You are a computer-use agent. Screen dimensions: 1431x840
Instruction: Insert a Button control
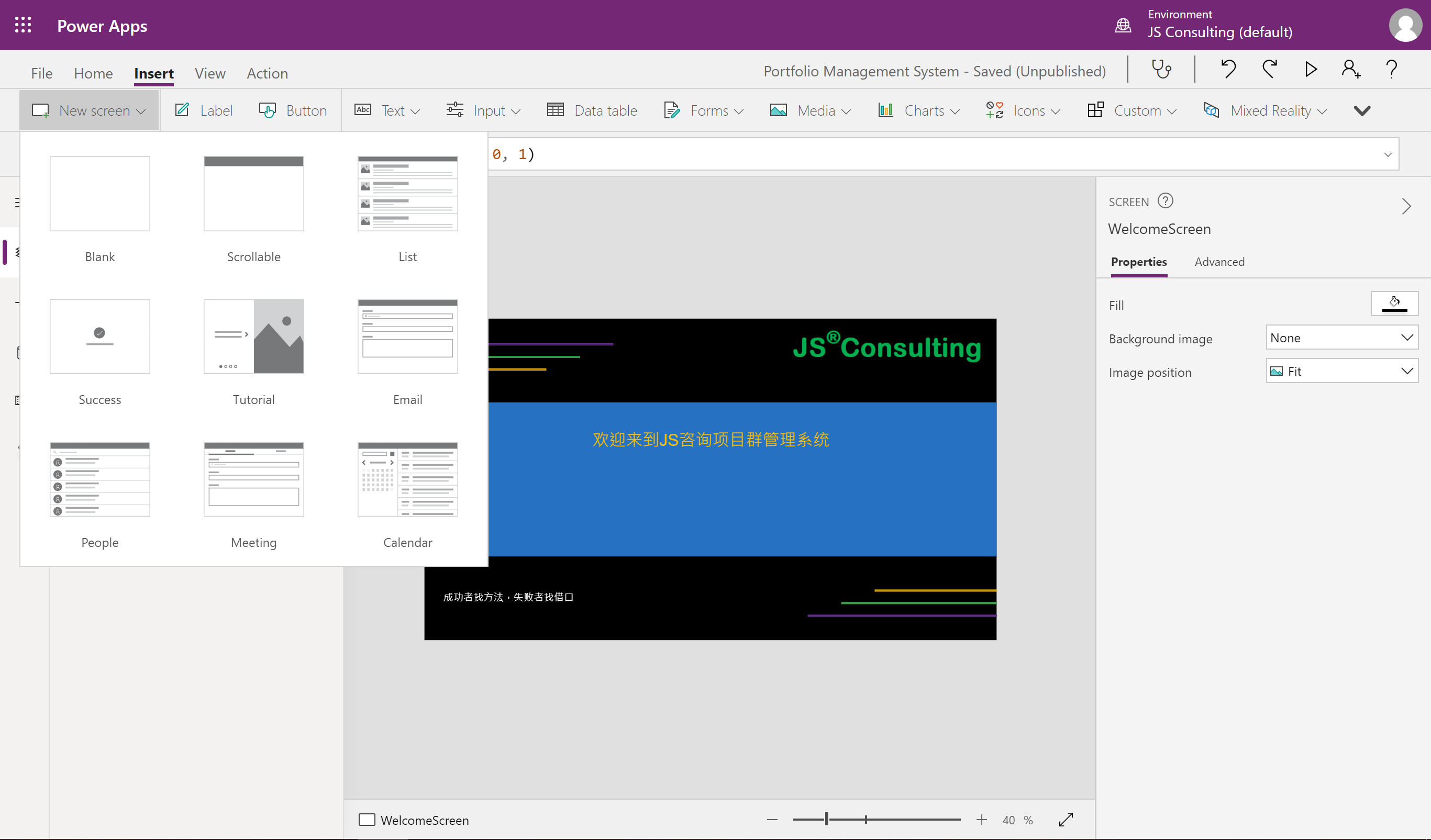point(293,110)
